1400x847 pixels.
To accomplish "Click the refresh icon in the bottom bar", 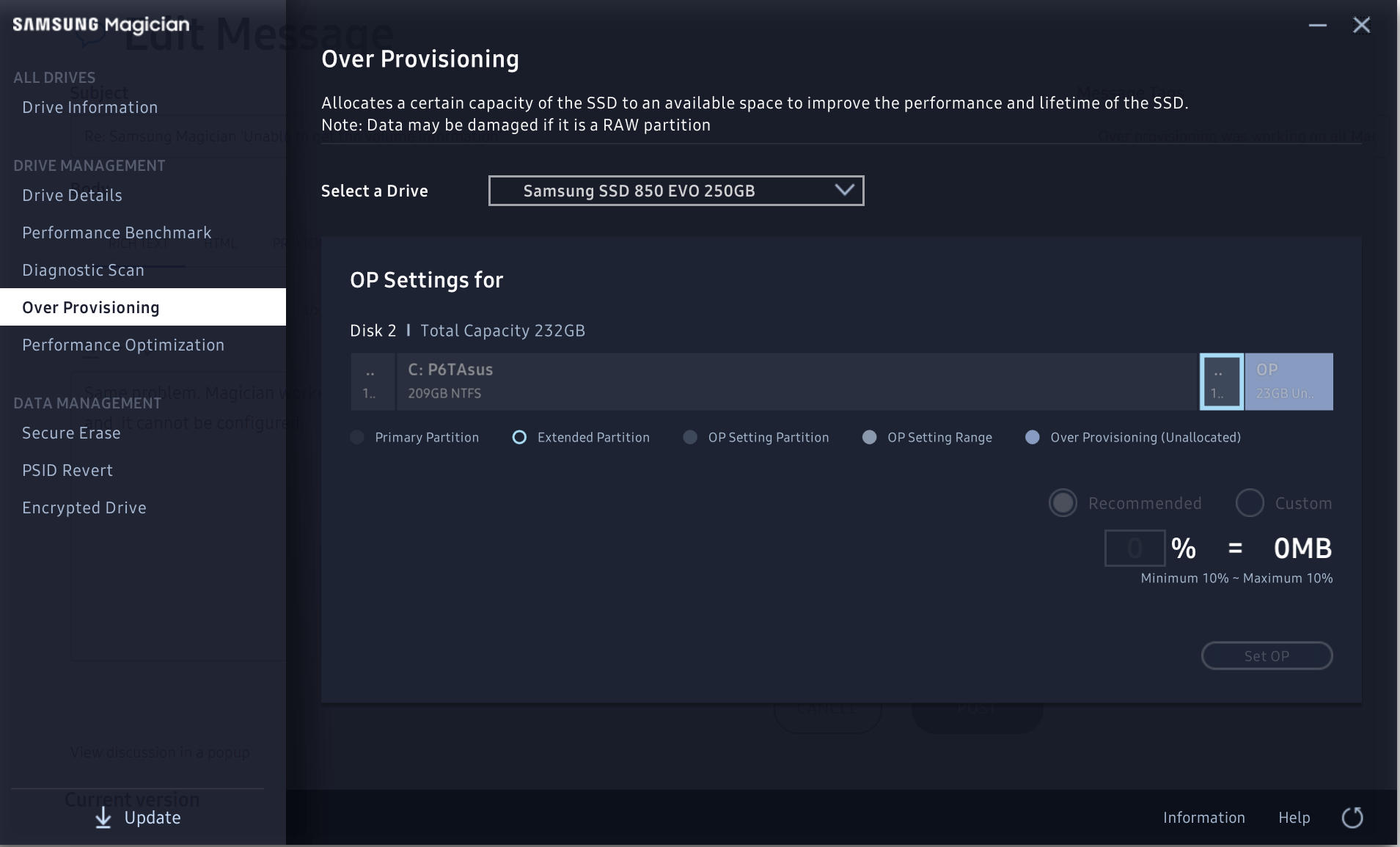I will tap(1352, 818).
